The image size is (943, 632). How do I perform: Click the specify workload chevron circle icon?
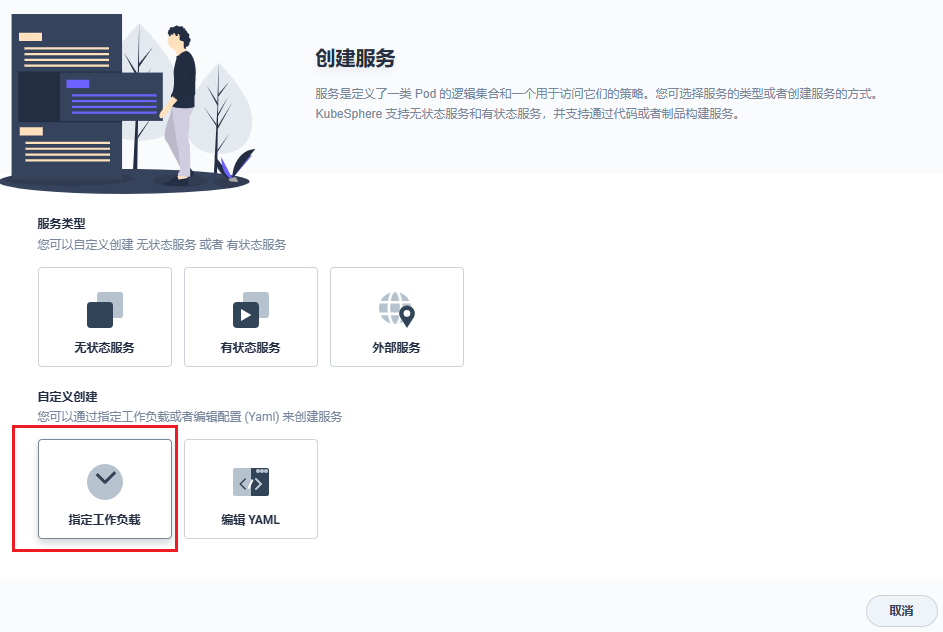pyautogui.click(x=104, y=482)
